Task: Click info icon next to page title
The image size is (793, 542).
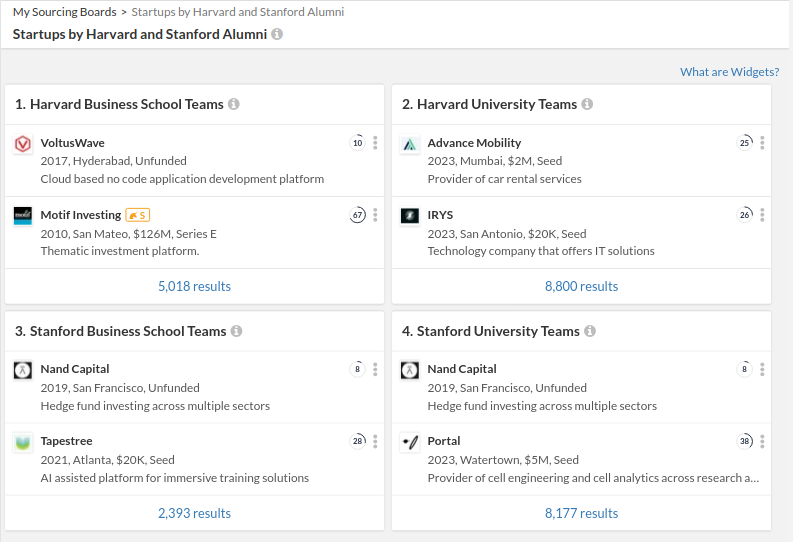Action: click(277, 34)
